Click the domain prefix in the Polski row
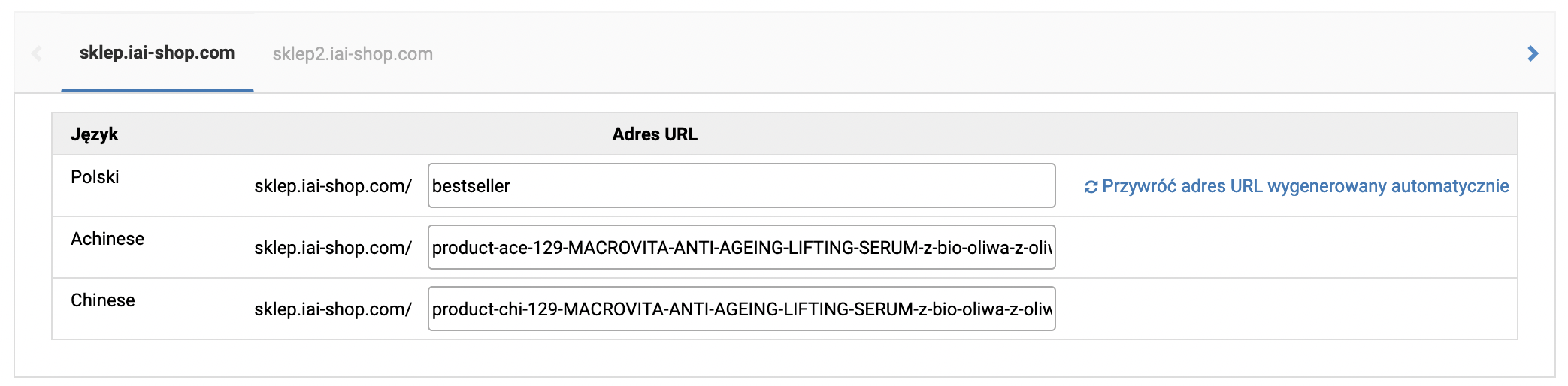Viewport: 1568px width, 386px height. (x=333, y=186)
